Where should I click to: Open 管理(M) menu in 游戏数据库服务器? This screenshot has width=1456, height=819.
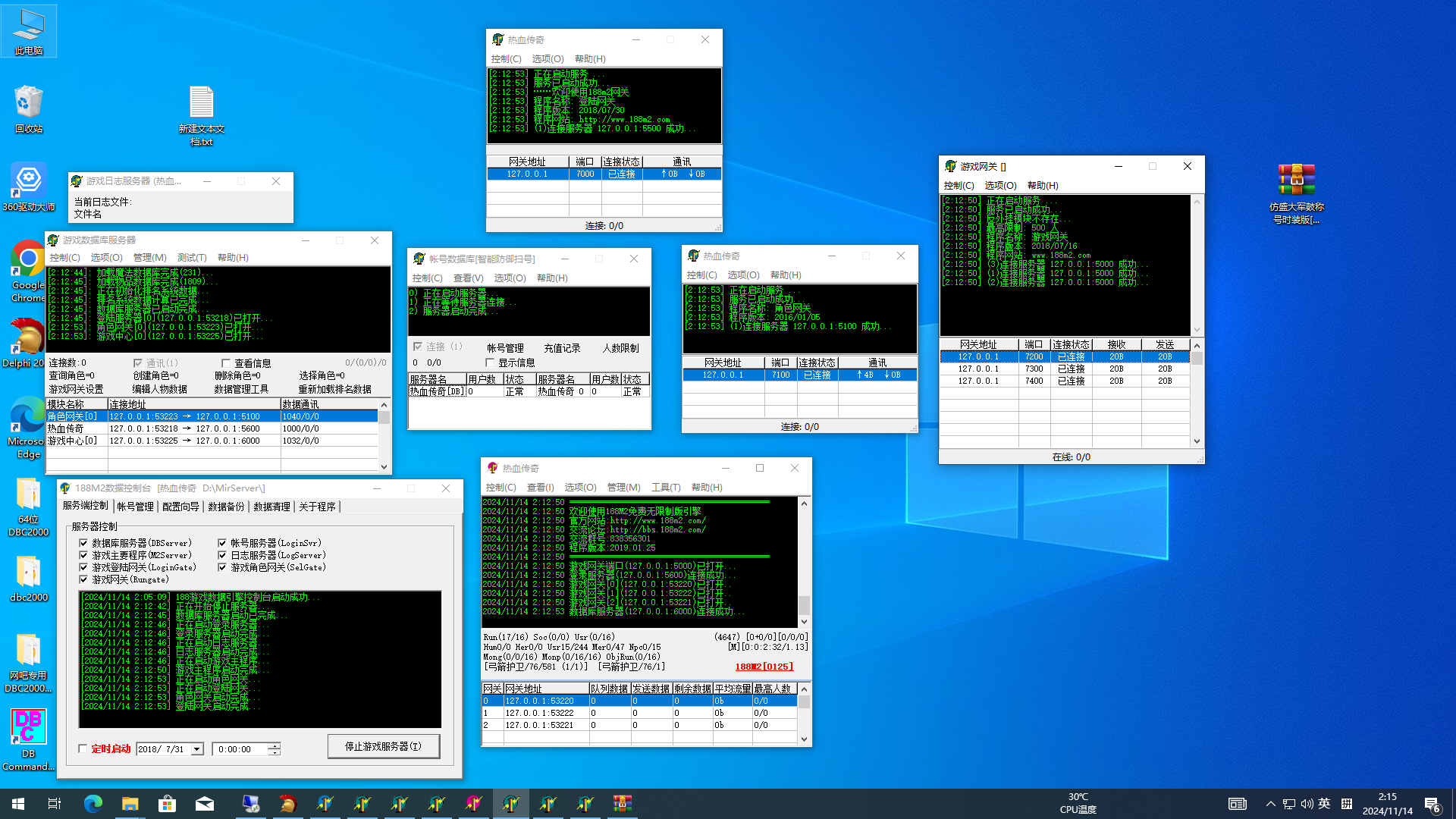(149, 258)
